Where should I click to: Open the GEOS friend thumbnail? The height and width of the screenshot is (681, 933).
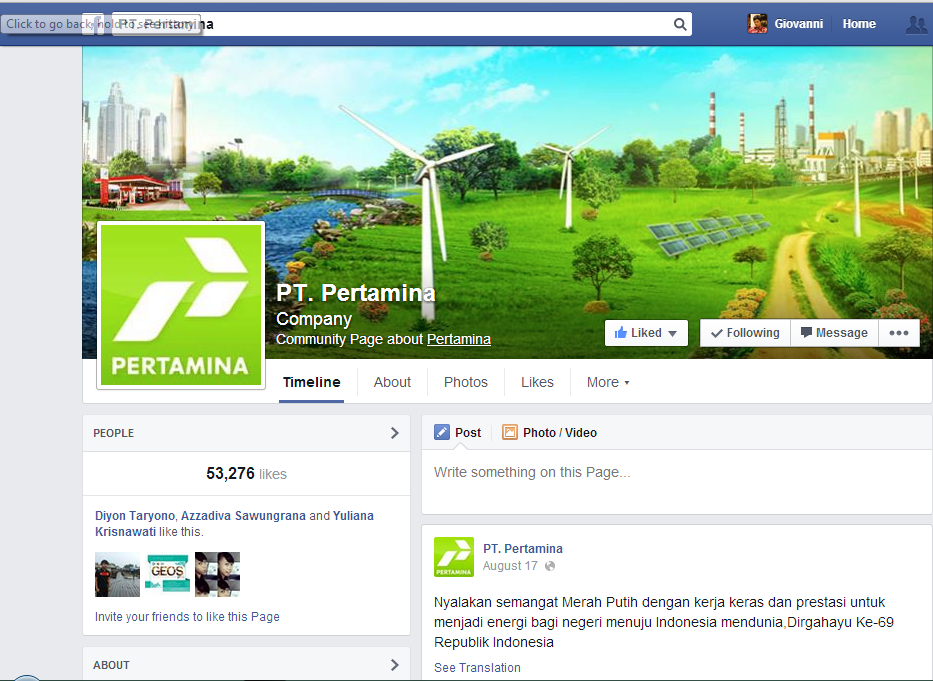point(167,574)
